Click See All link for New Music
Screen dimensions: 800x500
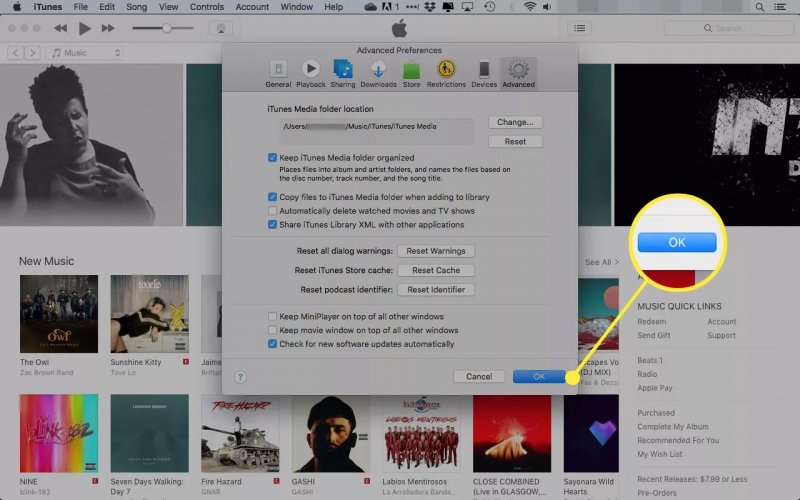[602, 262]
